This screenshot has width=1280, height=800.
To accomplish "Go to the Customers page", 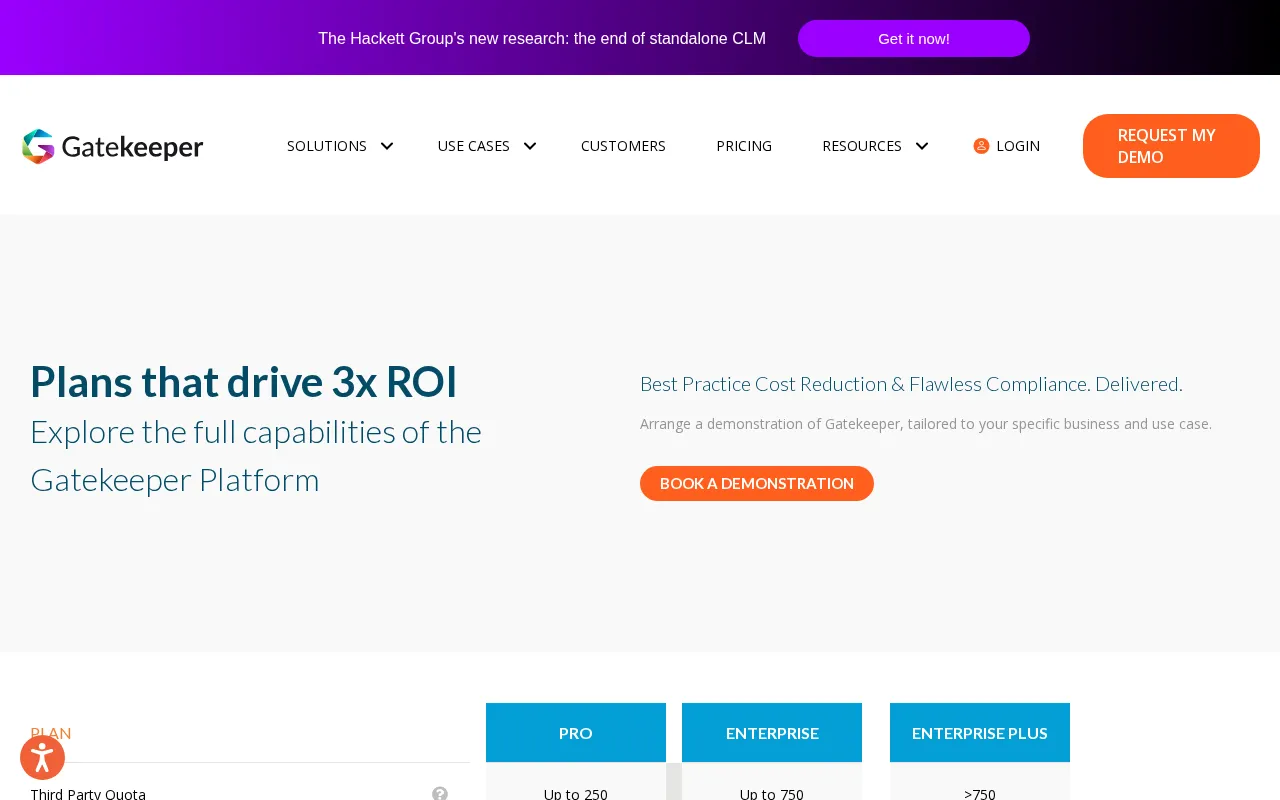I will [623, 146].
